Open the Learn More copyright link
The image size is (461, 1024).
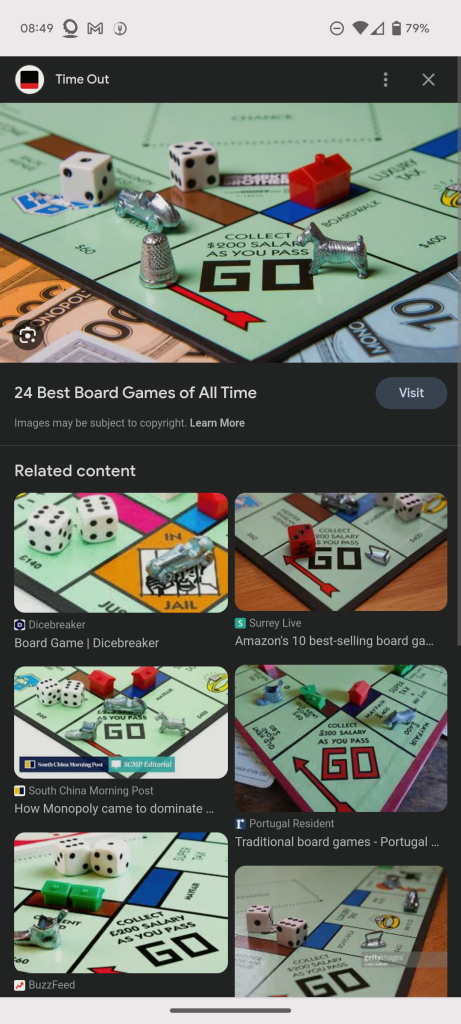(x=217, y=423)
